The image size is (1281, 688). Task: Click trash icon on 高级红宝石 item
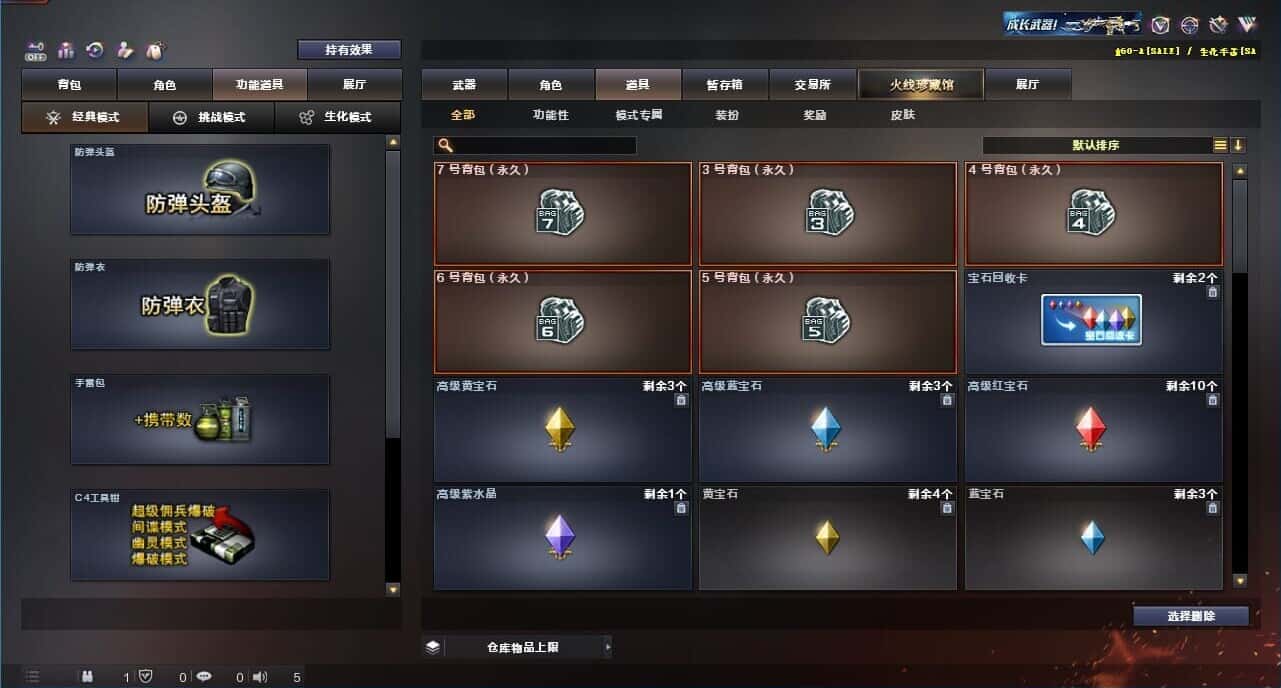pos(1213,400)
